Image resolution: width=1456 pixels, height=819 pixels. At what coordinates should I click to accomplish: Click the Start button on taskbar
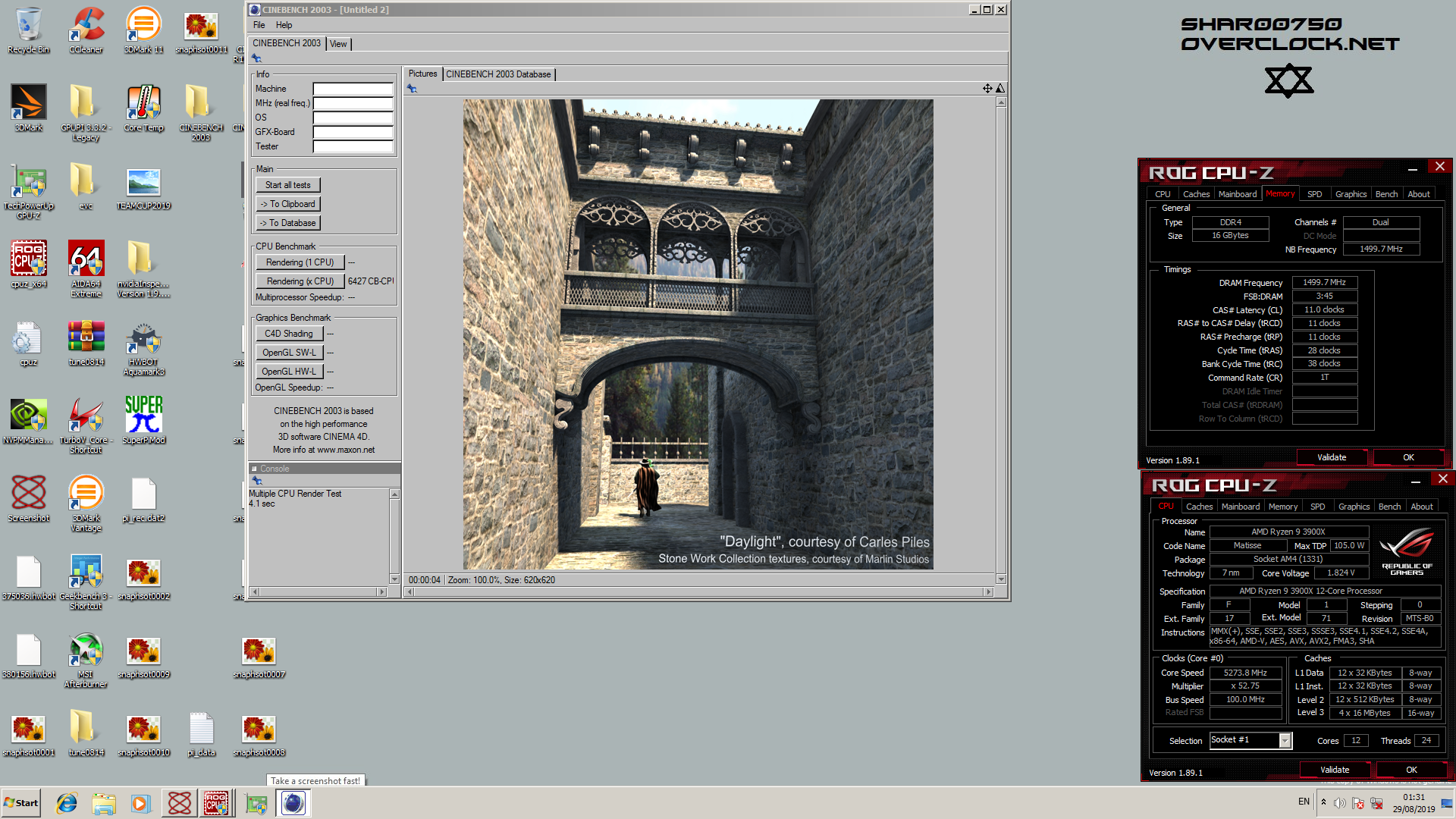(21, 803)
